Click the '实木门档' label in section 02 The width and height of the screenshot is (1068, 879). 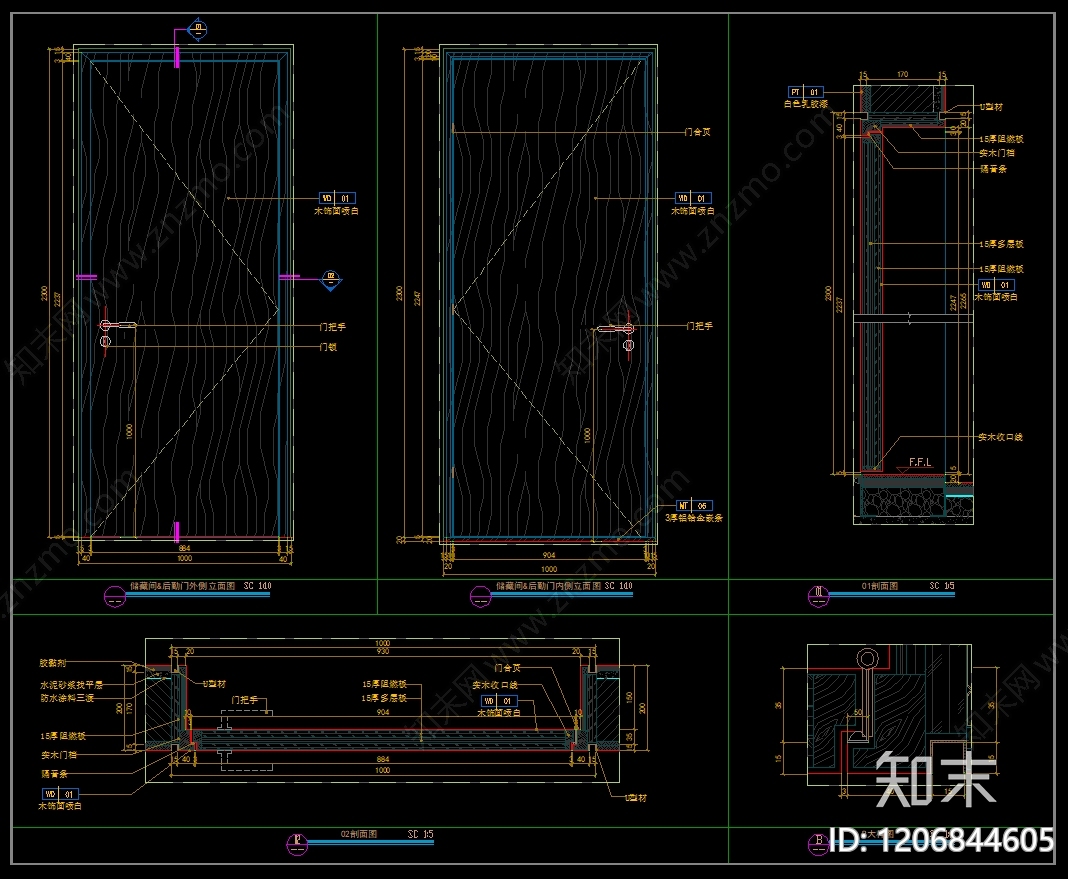coord(59,755)
